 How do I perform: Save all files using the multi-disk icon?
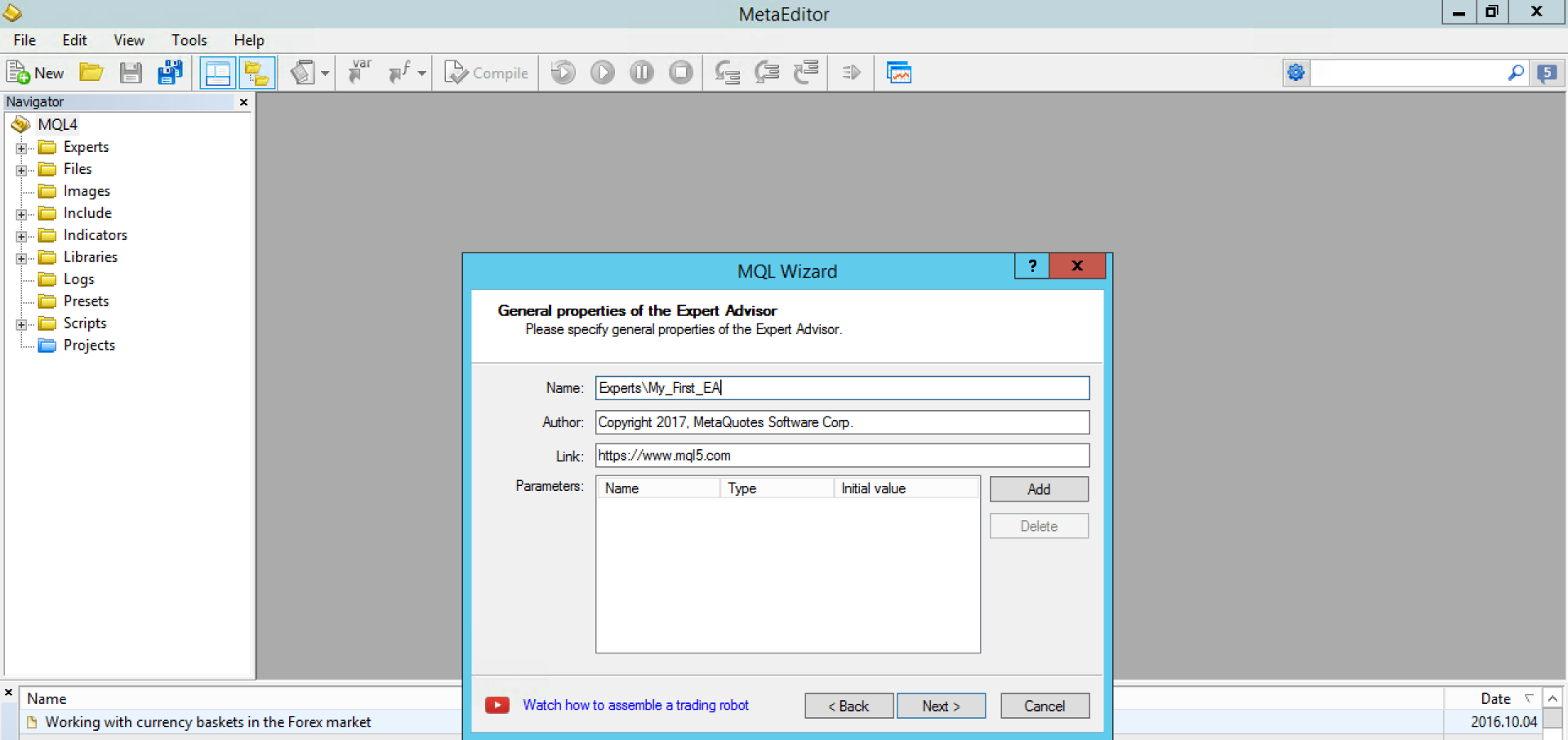170,73
